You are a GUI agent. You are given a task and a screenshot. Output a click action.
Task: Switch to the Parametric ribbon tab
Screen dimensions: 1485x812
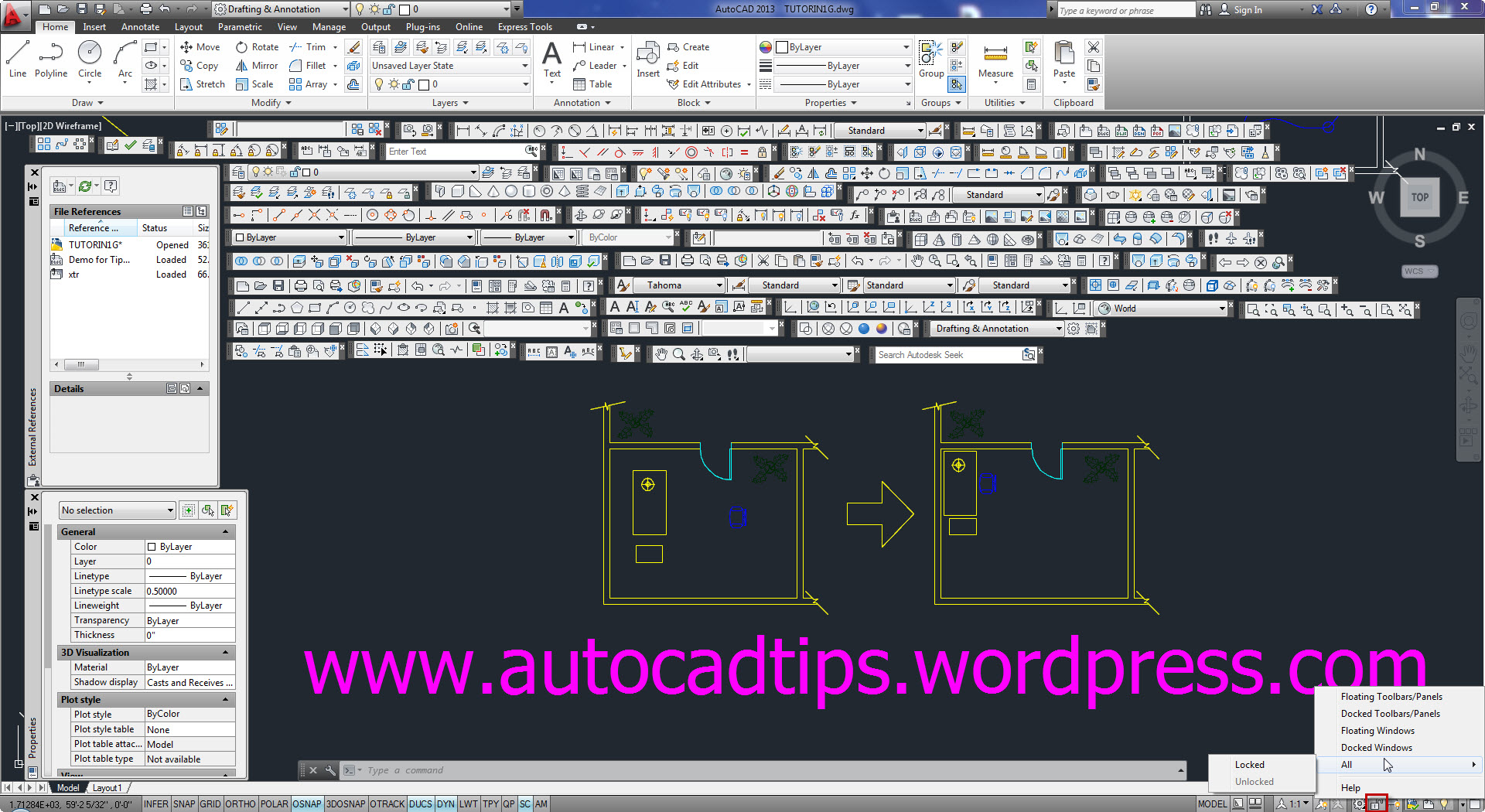tap(240, 26)
